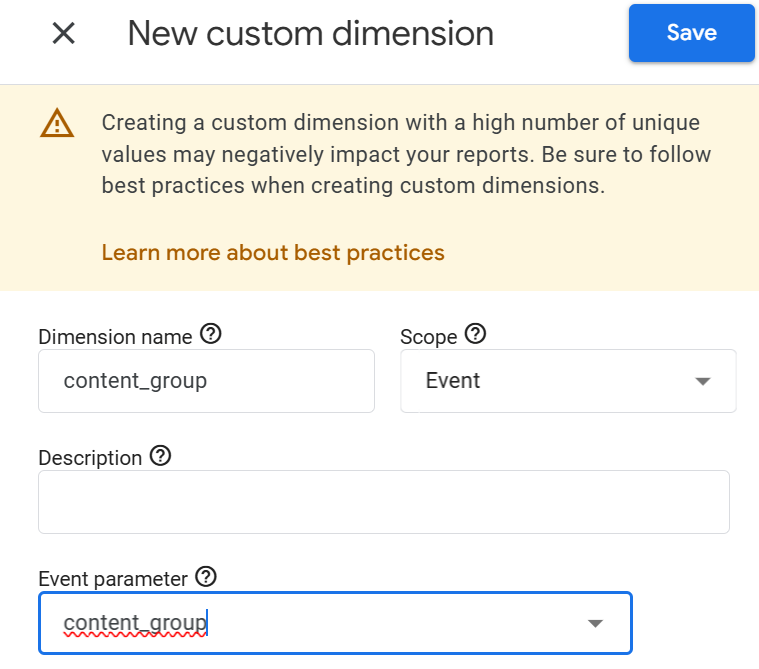Select the New custom dimension title

pos(310,33)
